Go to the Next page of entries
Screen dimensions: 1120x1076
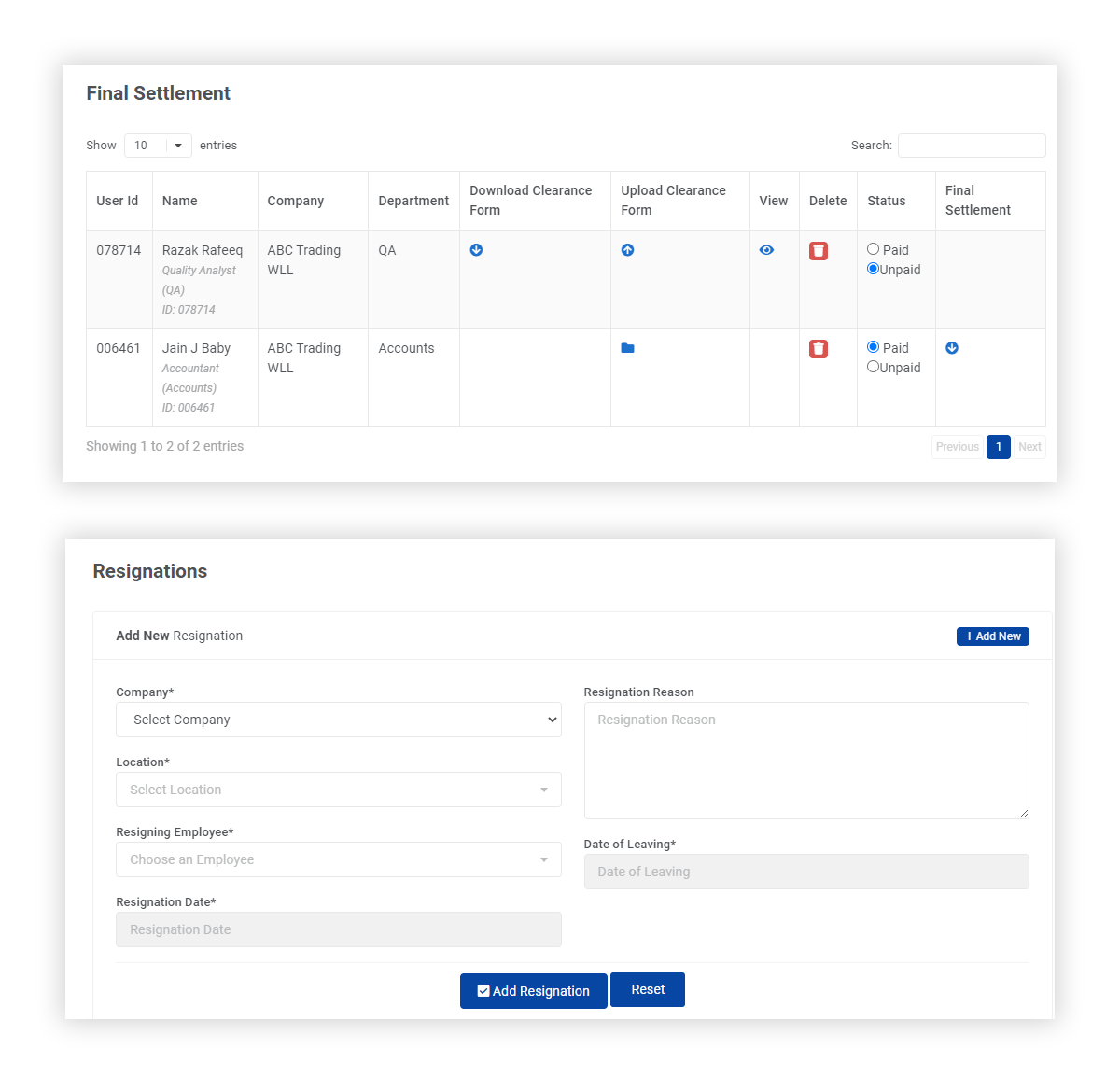coord(1029,447)
